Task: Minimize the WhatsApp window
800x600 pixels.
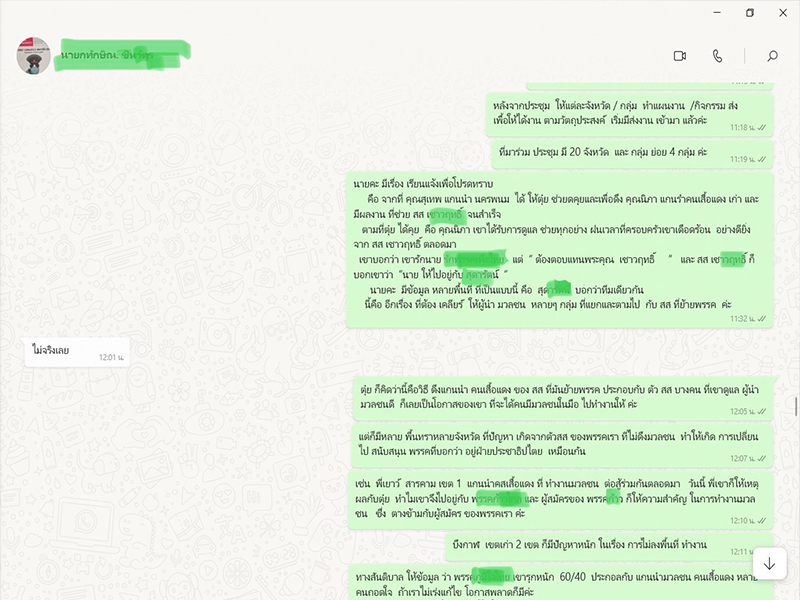Action: [x=716, y=12]
